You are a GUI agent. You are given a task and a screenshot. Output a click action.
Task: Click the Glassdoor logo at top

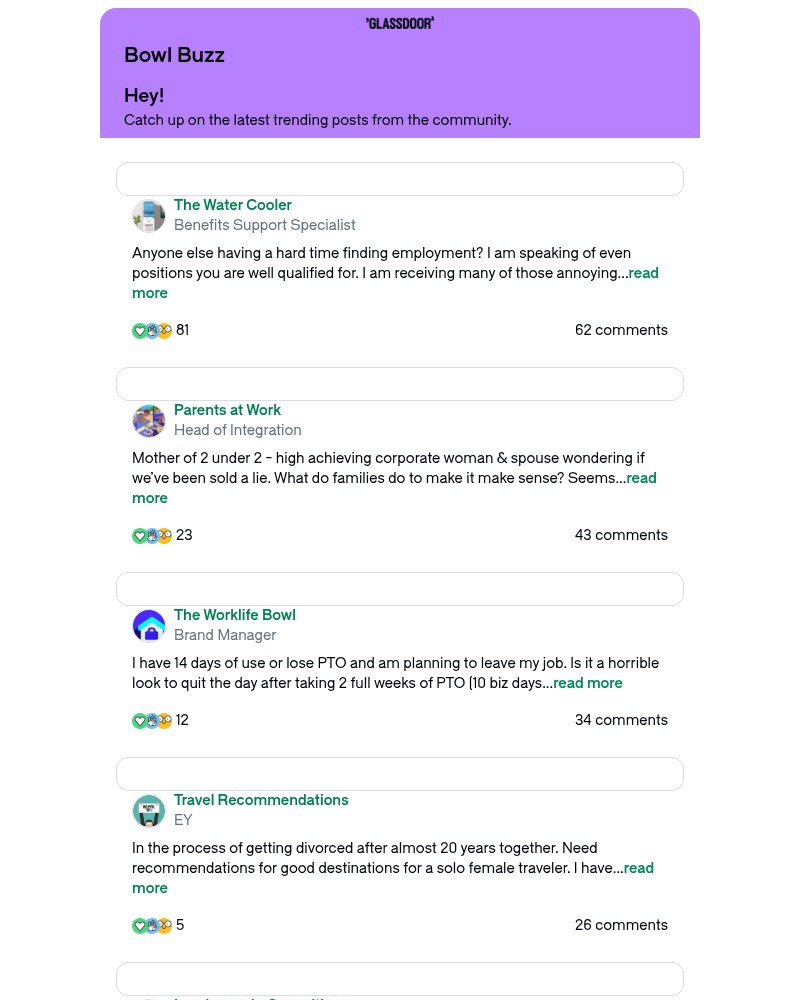pyautogui.click(x=400, y=23)
